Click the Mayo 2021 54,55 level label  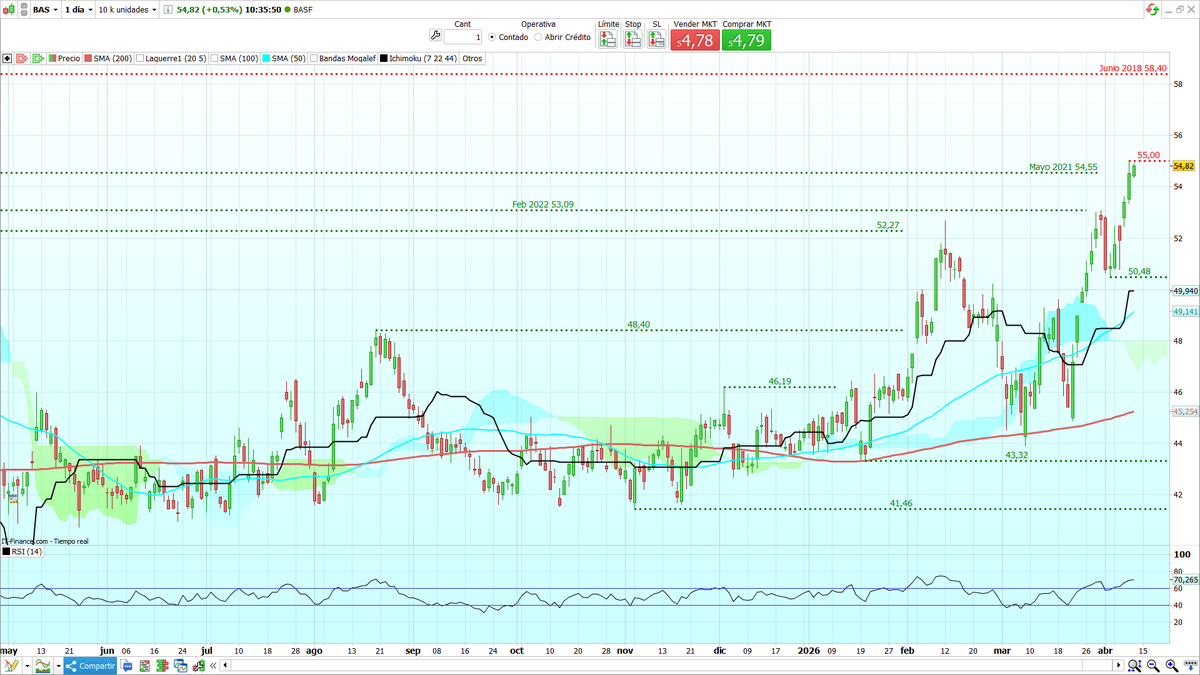[x=1063, y=167]
